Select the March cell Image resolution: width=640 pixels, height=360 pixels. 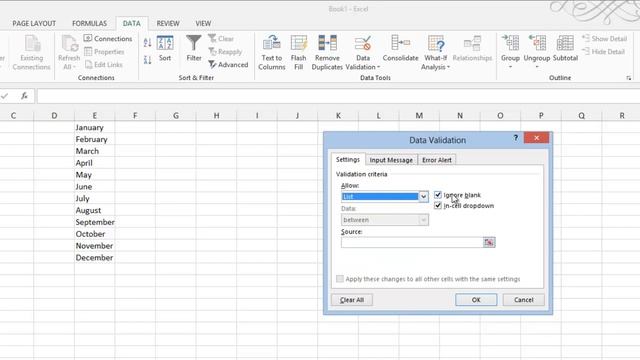(94, 151)
